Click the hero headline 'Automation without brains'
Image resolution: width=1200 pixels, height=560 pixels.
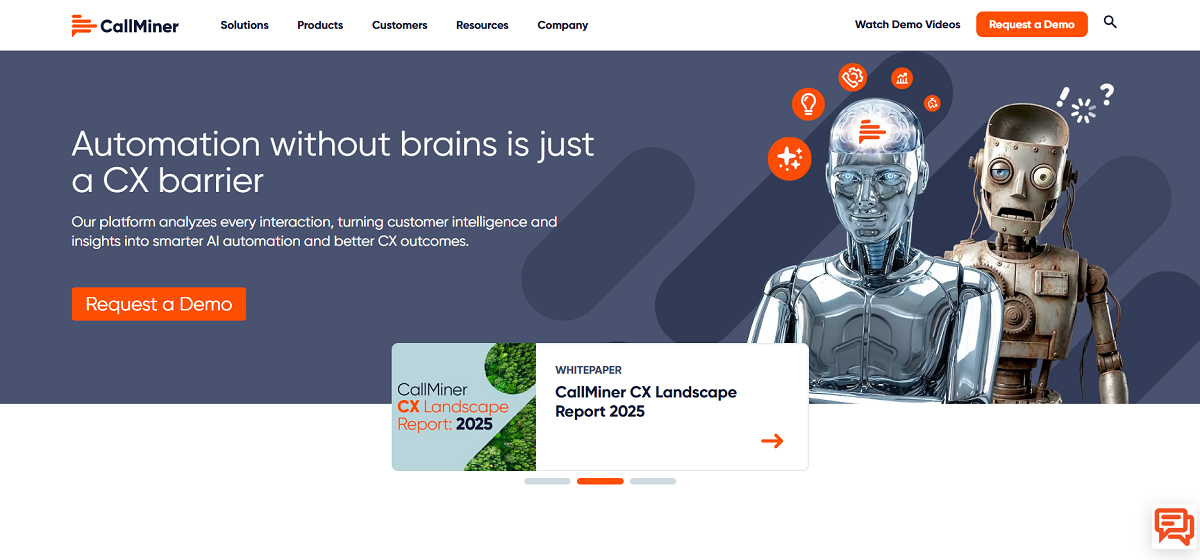pos(332,162)
